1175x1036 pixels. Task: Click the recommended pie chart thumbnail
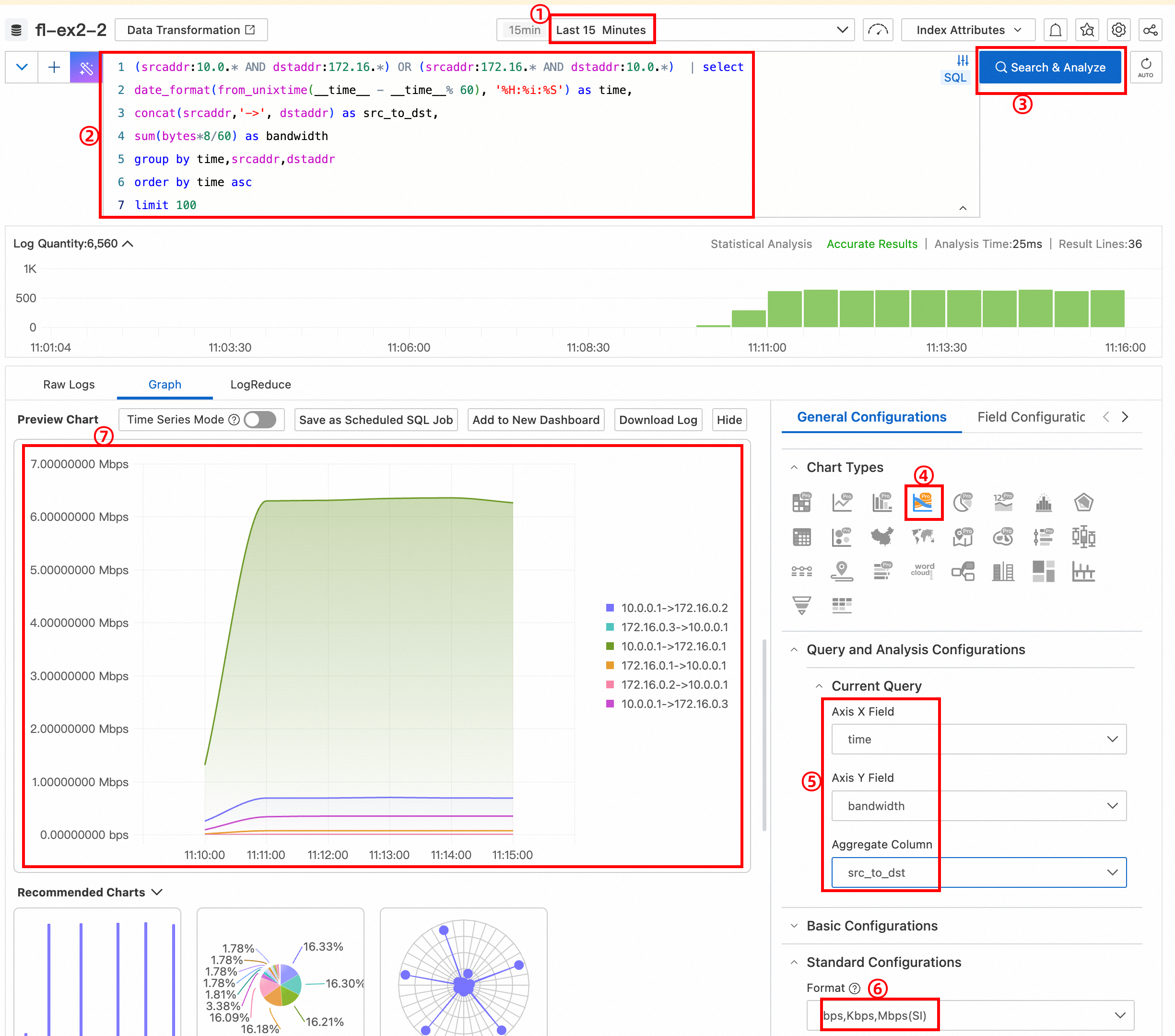280,984
